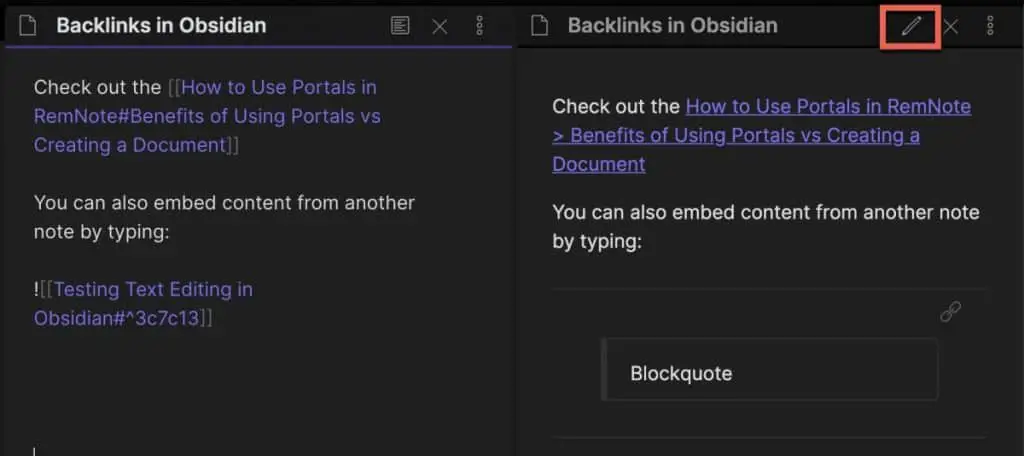Click 'Check out the' text in editor pane
The height and width of the screenshot is (456, 1024).
point(97,88)
